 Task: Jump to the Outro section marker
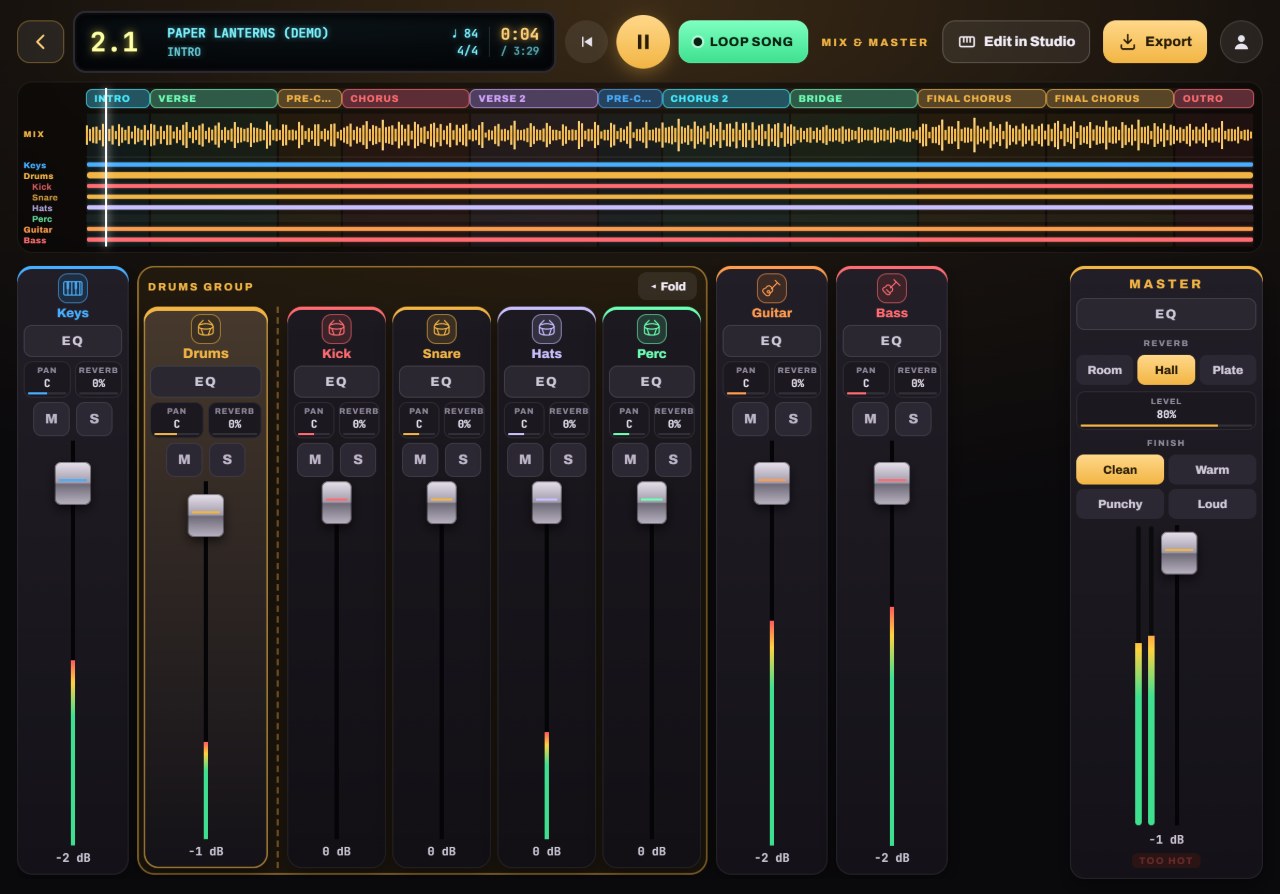[x=1214, y=99]
